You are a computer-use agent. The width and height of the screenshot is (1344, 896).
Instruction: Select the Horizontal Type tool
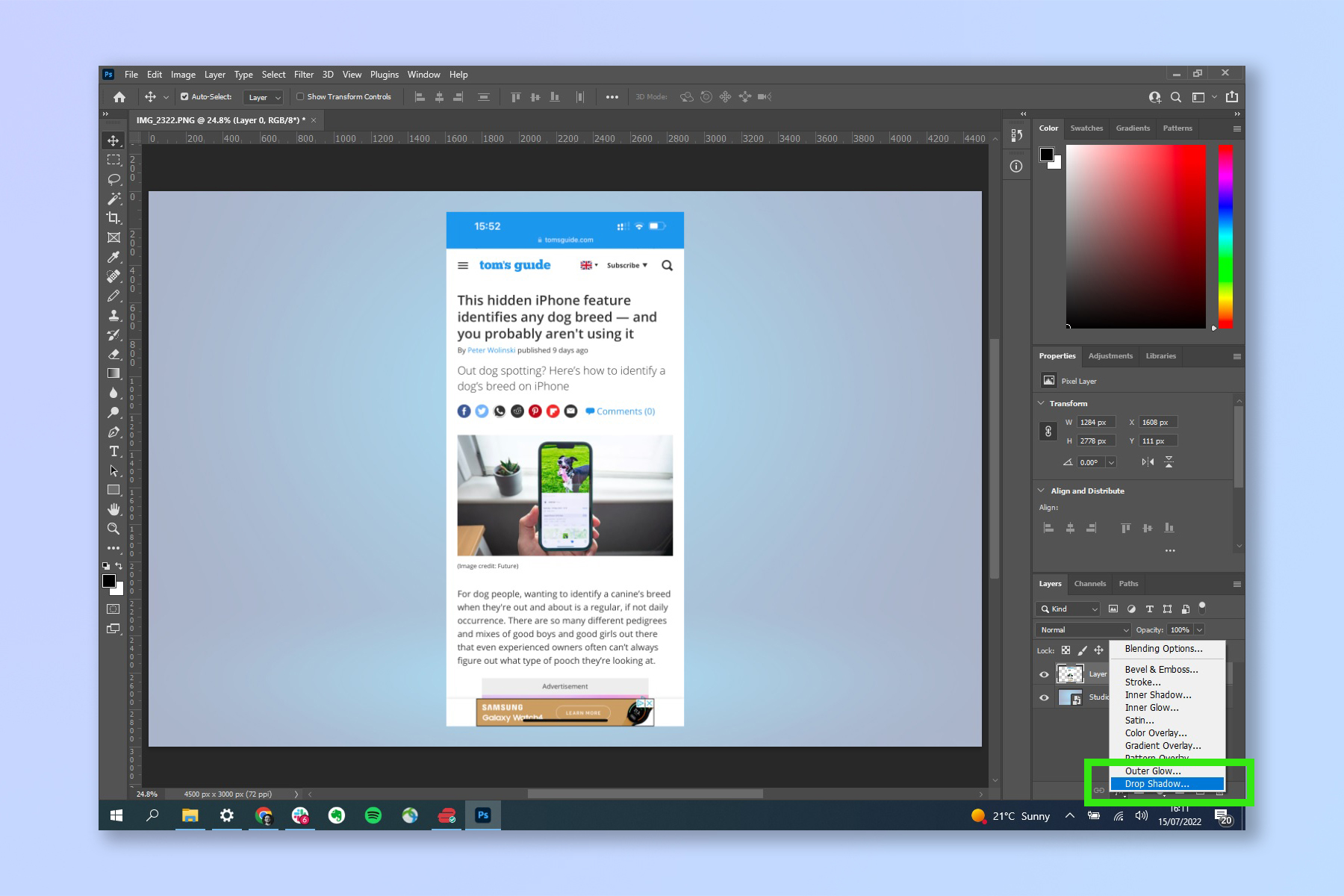[113, 451]
